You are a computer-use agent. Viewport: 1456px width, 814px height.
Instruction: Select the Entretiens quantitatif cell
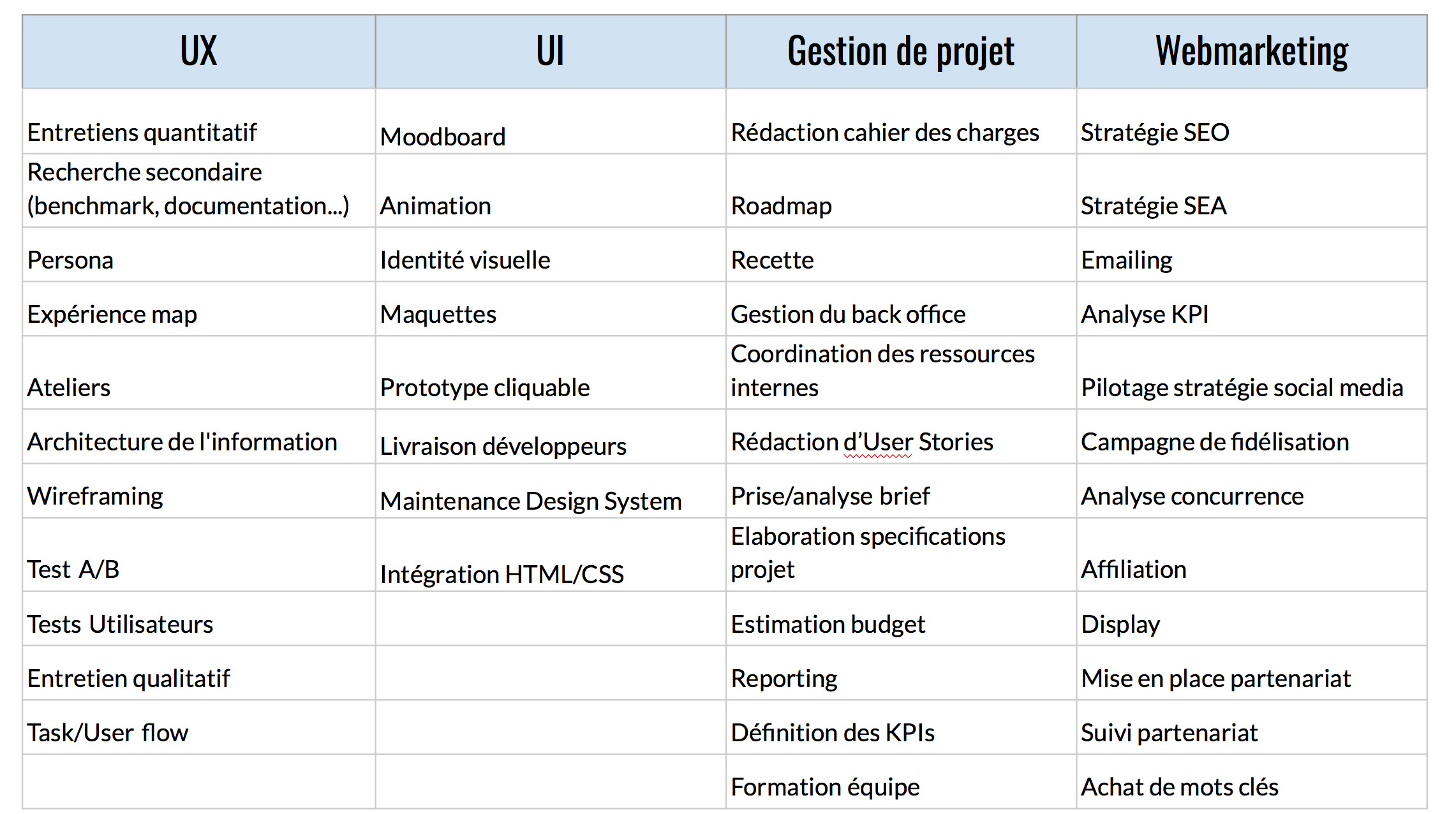199,121
